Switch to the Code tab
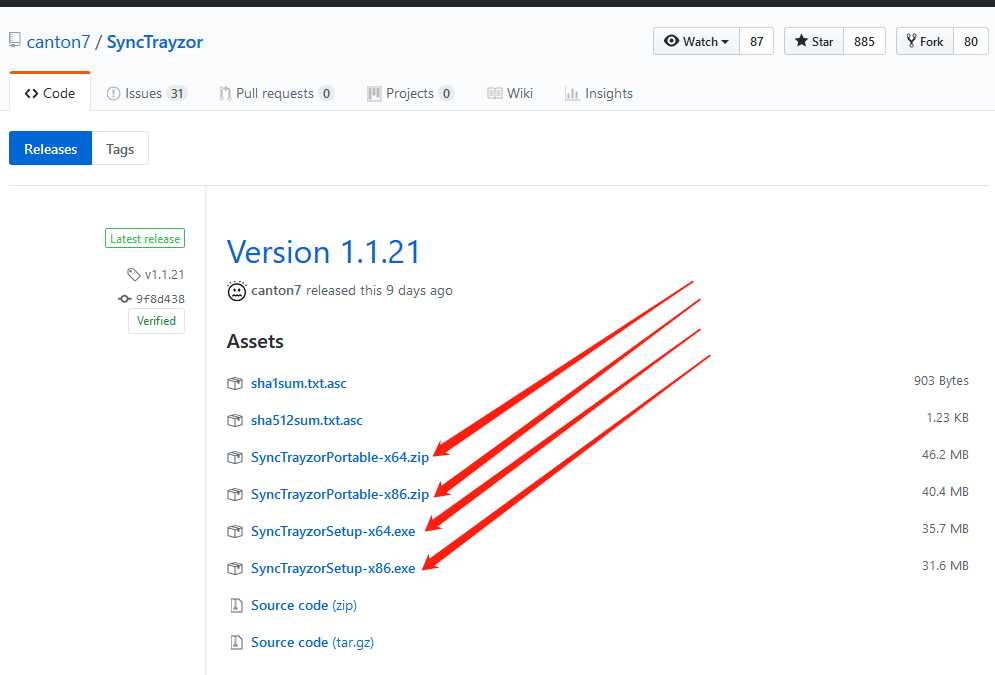Screen dimensions: 995x675 pyautogui.click(x=49, y=93)
